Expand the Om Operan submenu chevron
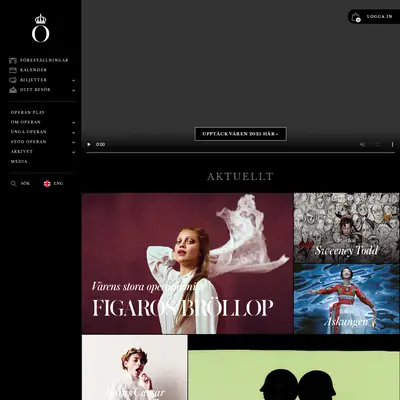Viewport: 400px width, 400px height. pyautogui.click(x=73, y=123)
